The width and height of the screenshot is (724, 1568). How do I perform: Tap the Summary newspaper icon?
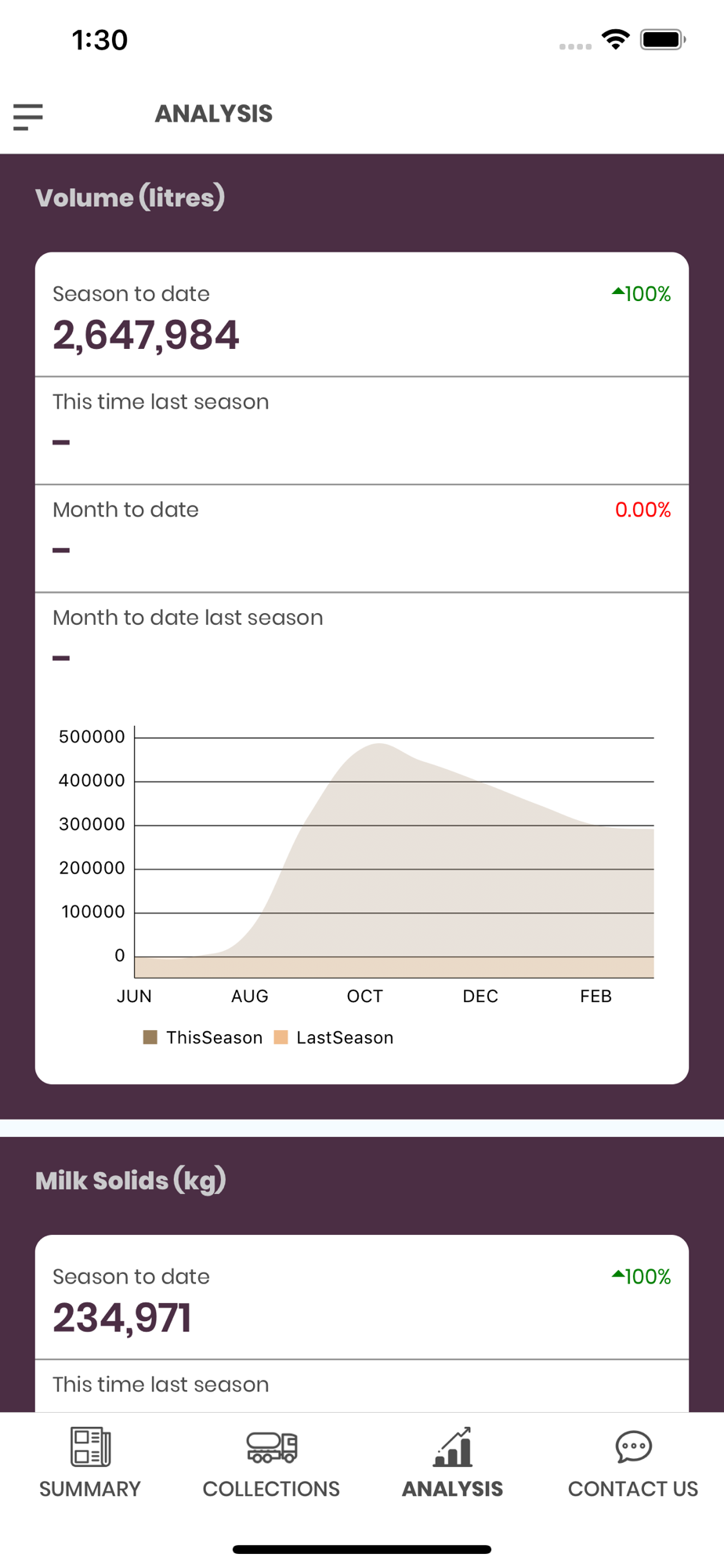click(x=90, y=1446)
